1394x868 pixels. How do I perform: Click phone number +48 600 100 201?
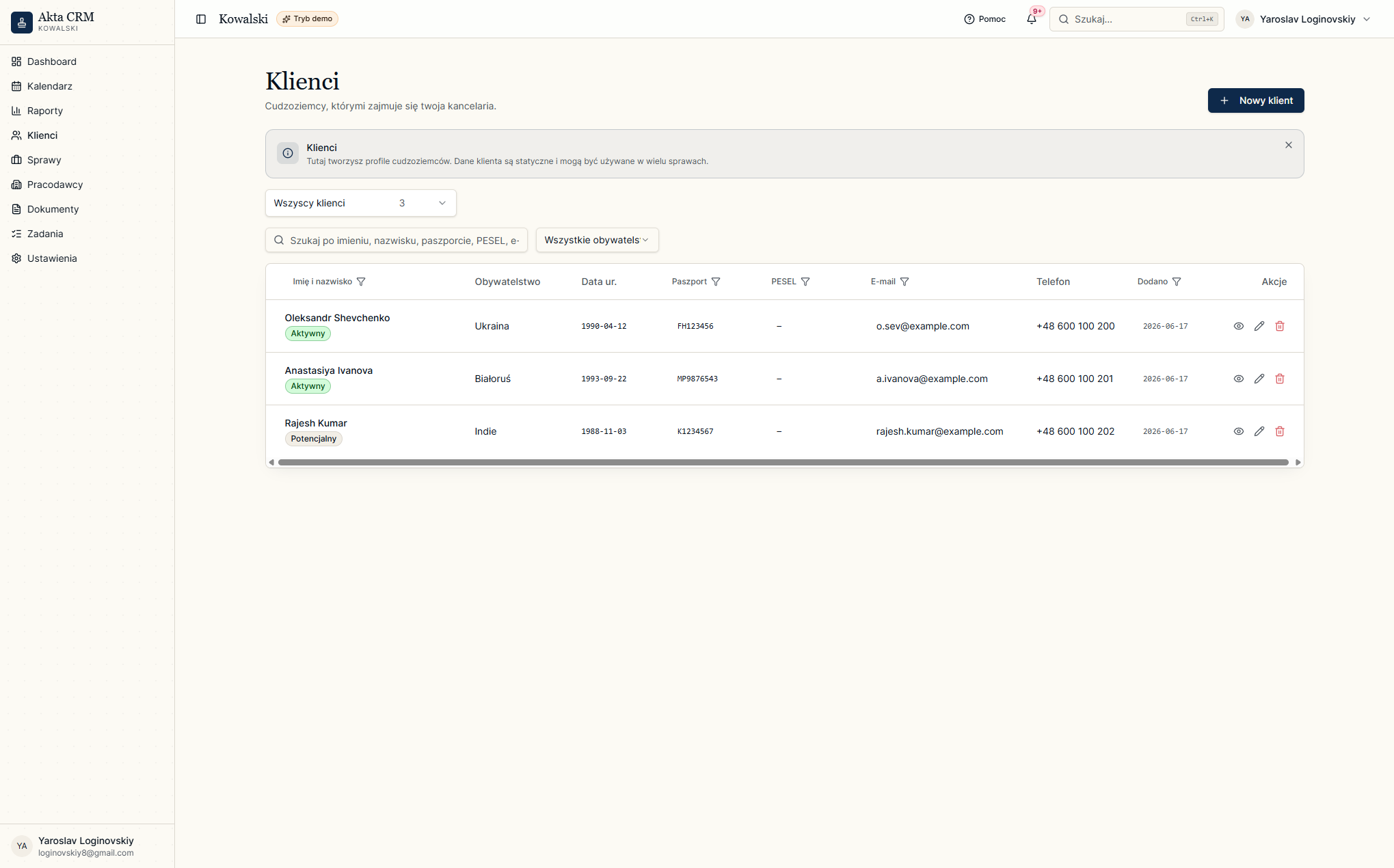[x=1075, y=379]
